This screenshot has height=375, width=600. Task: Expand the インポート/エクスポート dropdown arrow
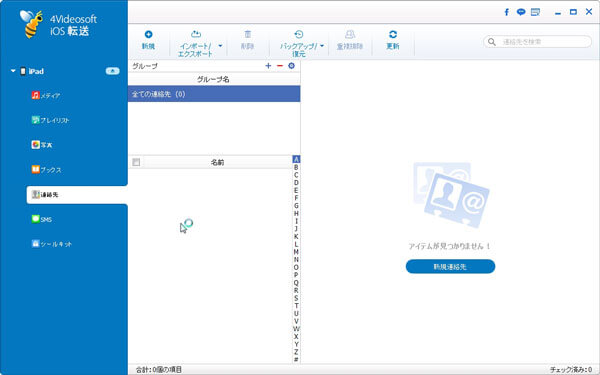(x=220, y=46)
